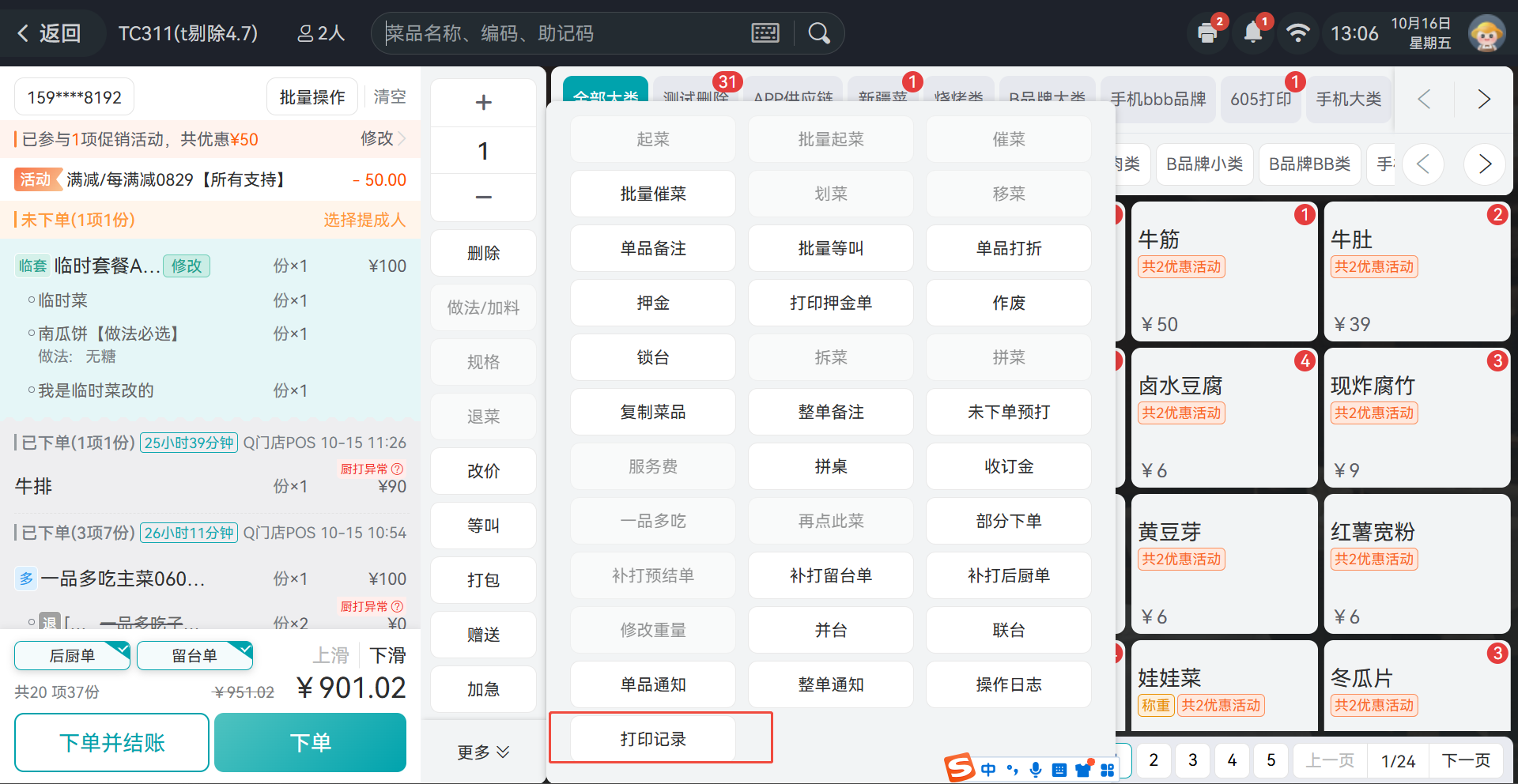Click the back arrow 返回 button

pos(50,33)
